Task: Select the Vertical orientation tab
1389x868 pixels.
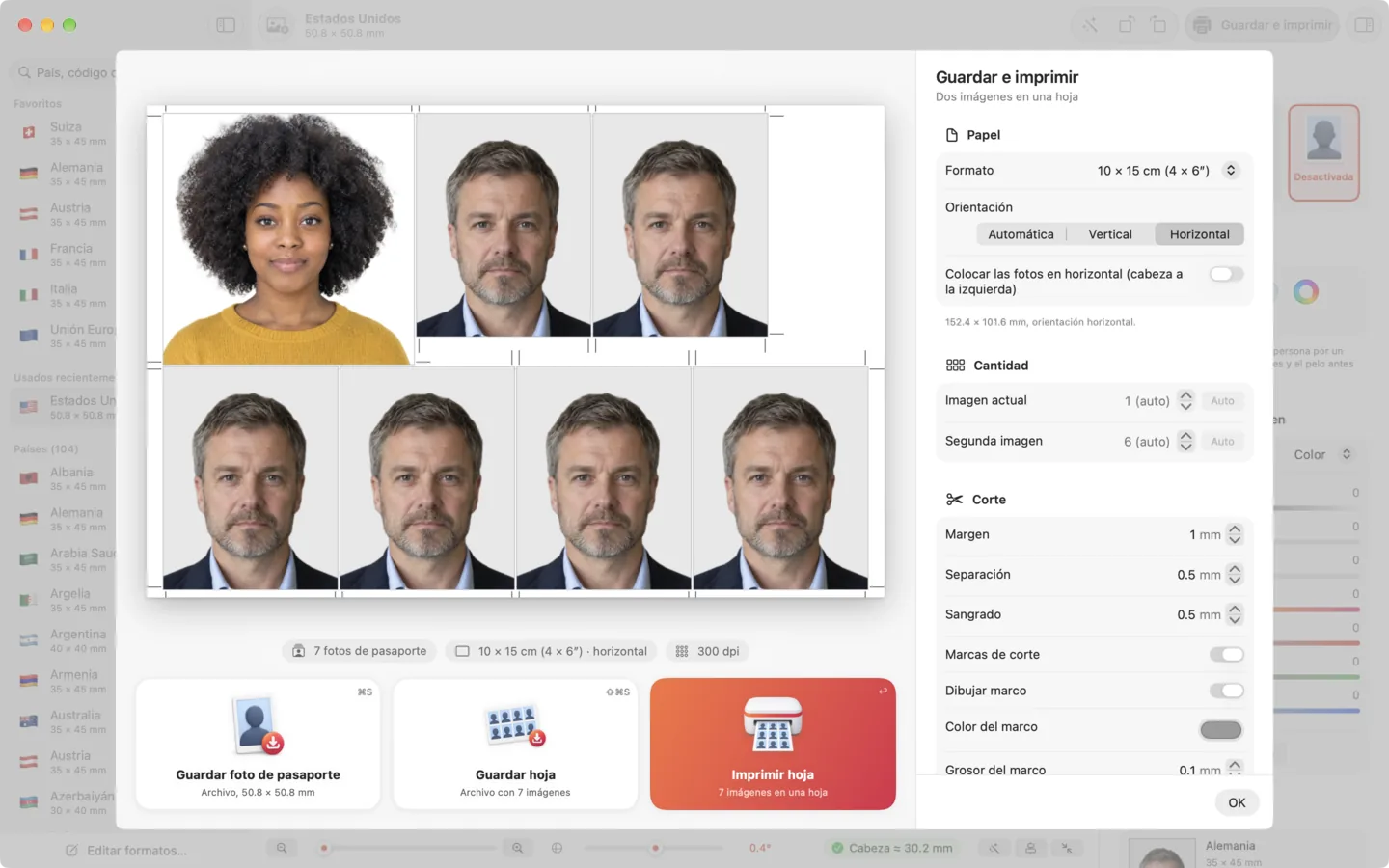Action: point(1110,234)
